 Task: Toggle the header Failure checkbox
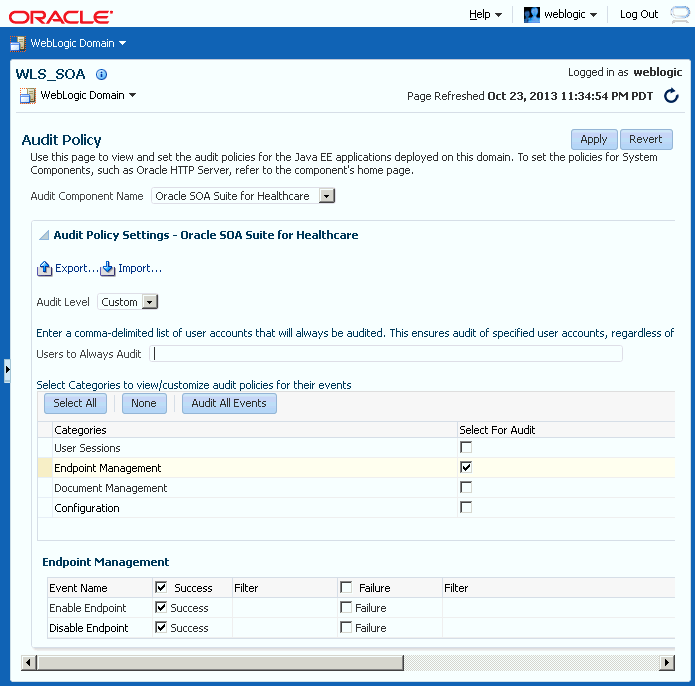click(346, 588)
